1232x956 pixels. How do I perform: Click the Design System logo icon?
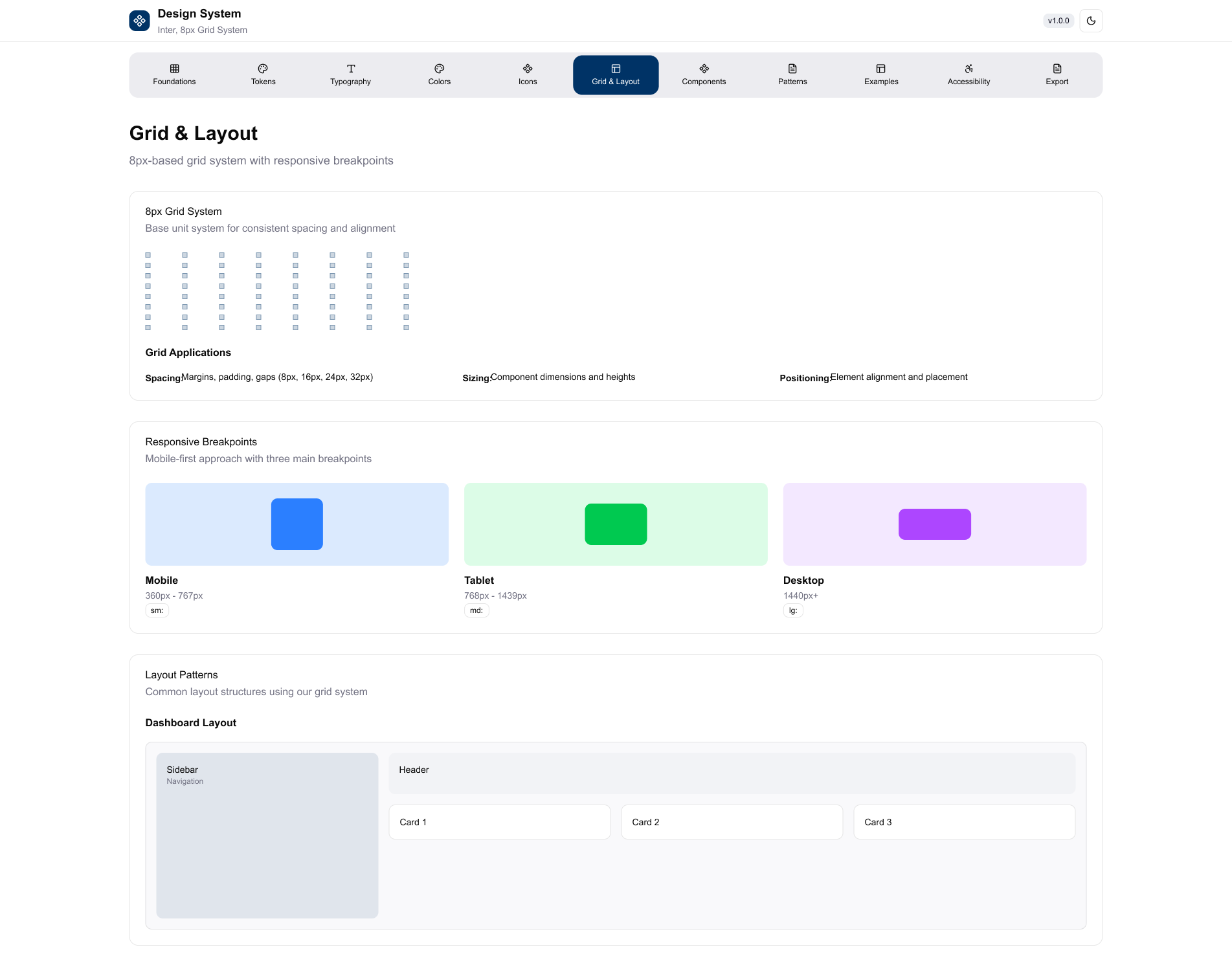[x=139, y=21]
